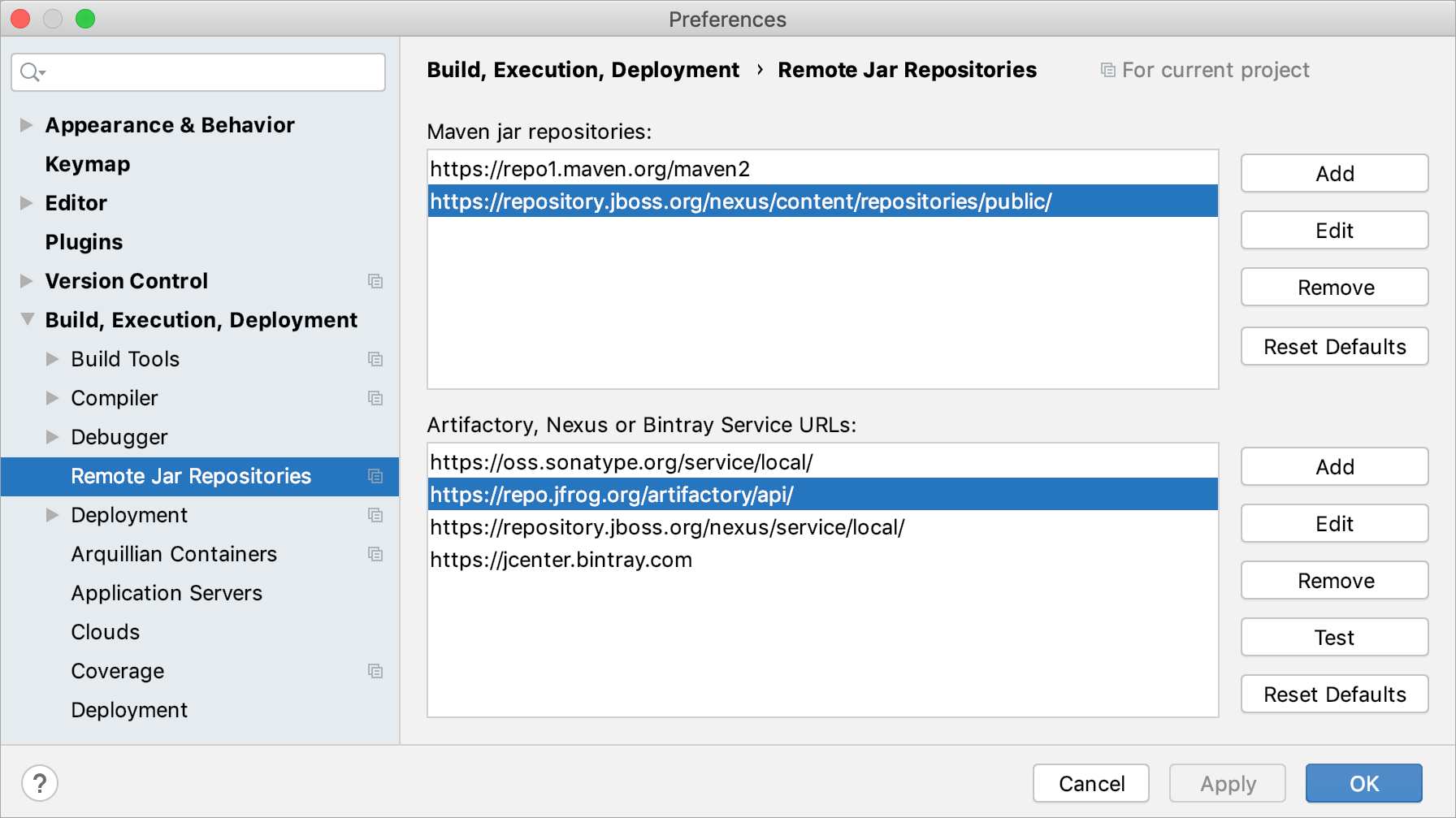Click project-level icon beside Remote Jar Repositories

pyautogui.click(x=375, y=476)
